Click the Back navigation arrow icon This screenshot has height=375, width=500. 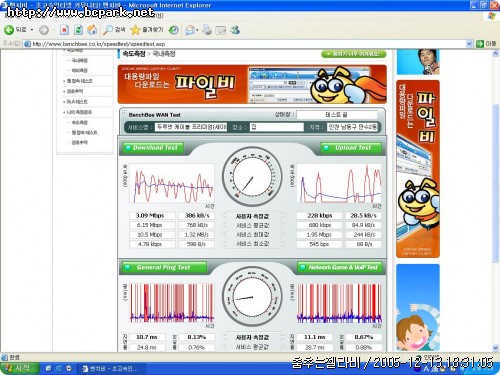(x=9, y=30)
